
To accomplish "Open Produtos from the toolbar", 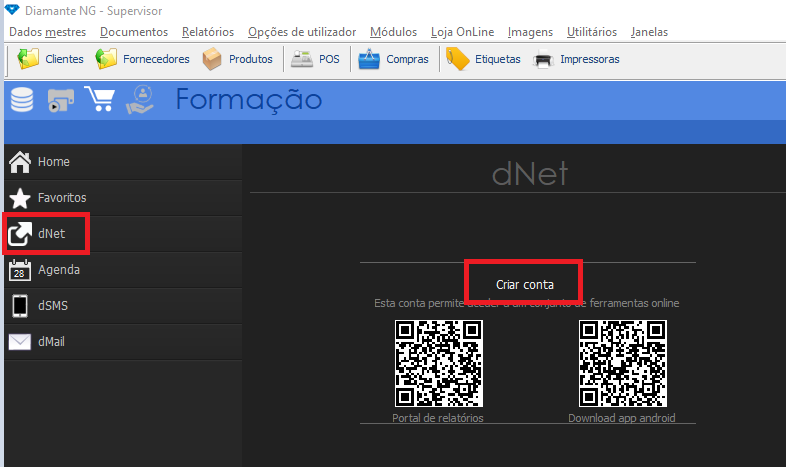I will (238, 59).
